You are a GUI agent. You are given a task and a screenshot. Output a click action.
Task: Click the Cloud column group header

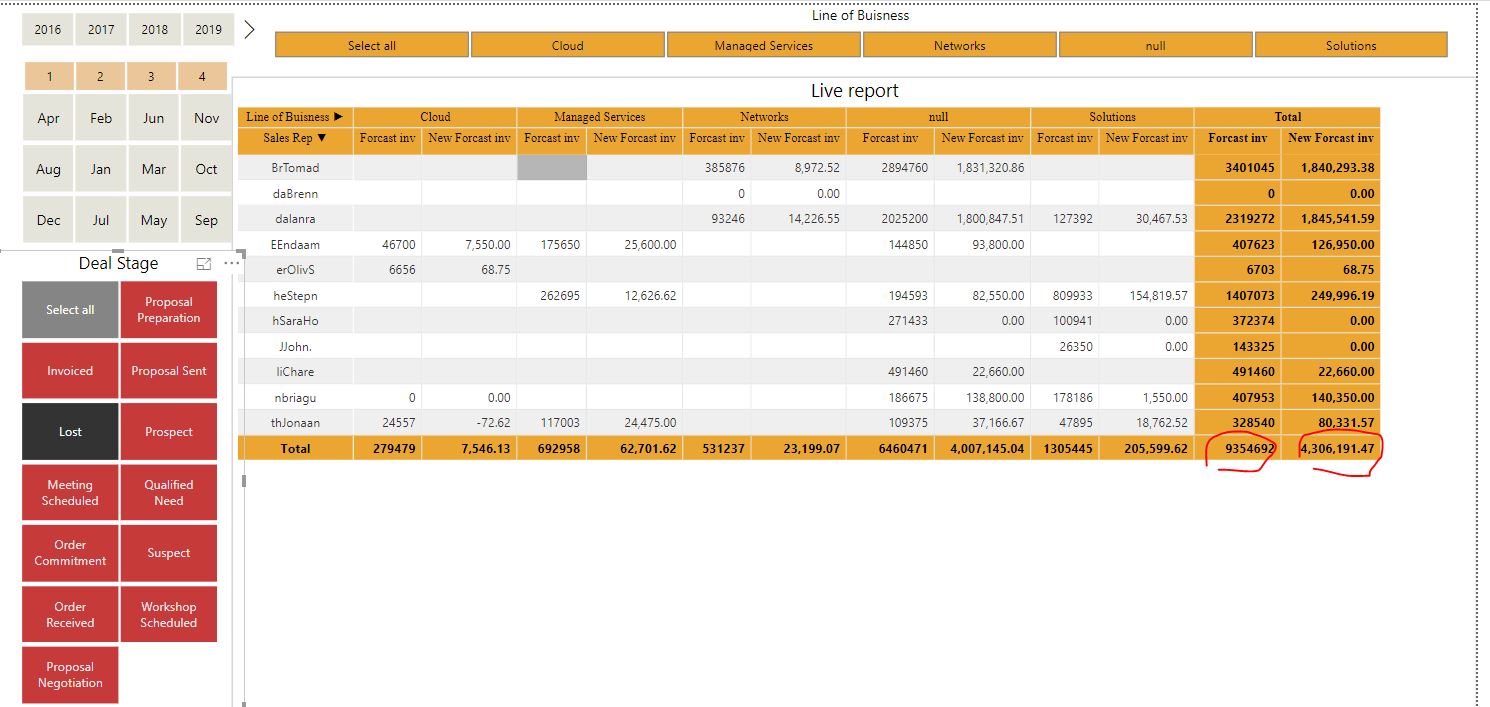[435, 117]
